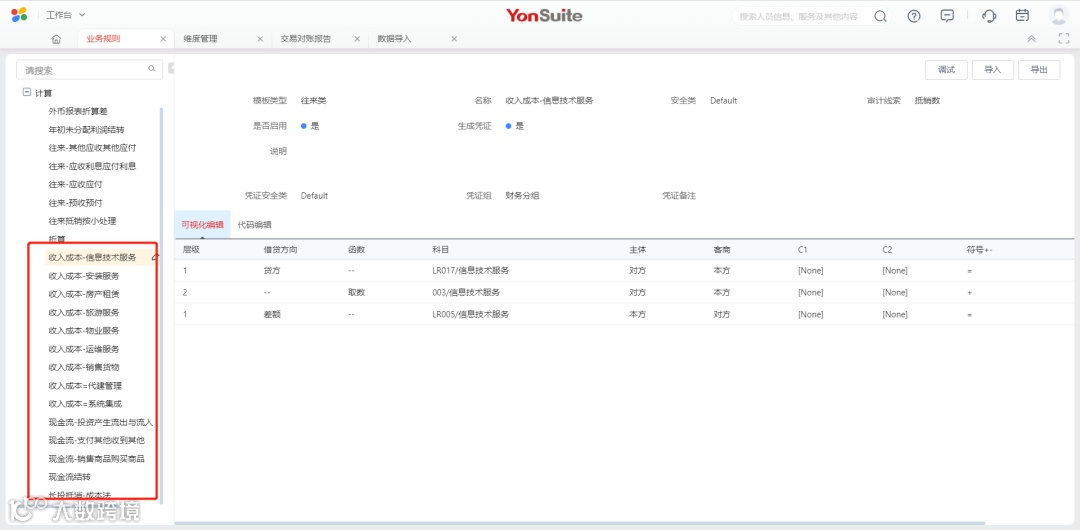Click the YonSuite colorful app logo icon
Image resolution: width=1080 pixels, height=530 pixels.
point(19,14)
